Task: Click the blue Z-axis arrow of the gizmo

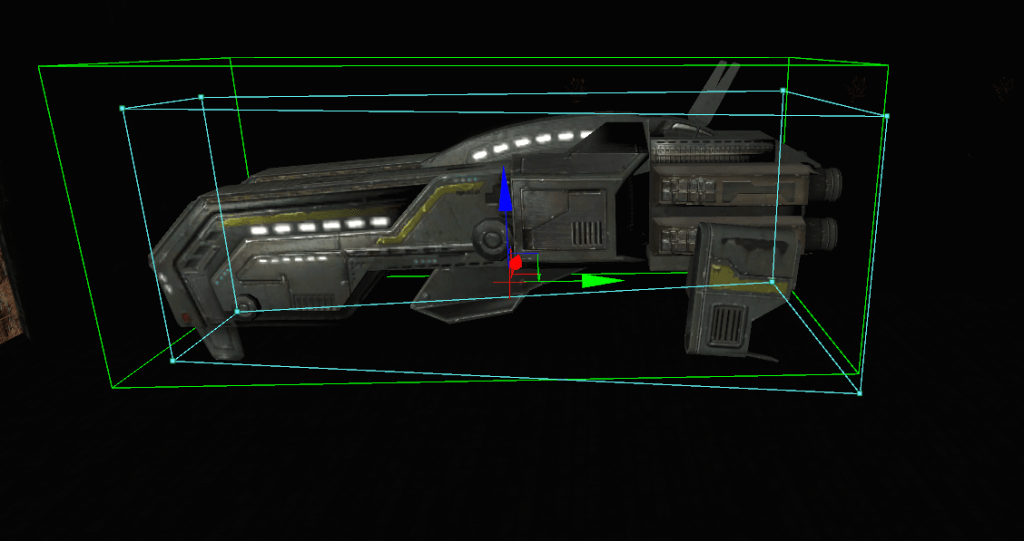Action: [x=505, y=192]
